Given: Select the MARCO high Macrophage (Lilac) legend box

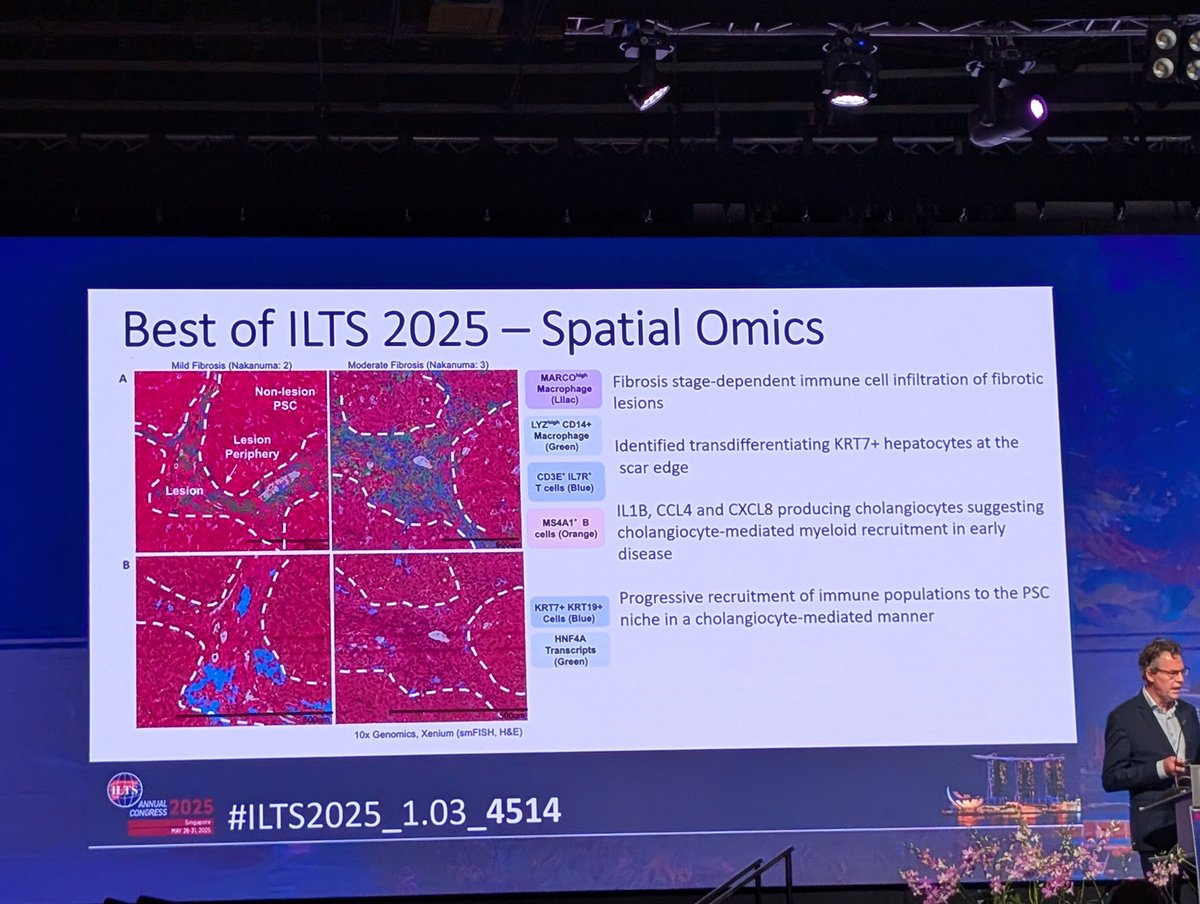Looking at the screenshot, I should tap(563, 390).
